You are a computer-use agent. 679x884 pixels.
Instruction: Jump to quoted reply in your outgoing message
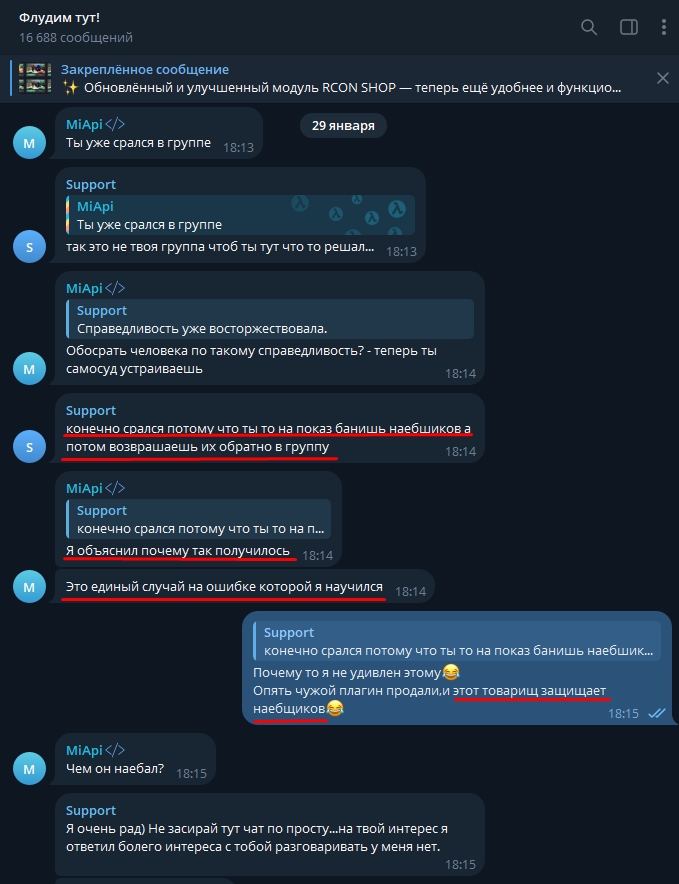coord(457,641)
